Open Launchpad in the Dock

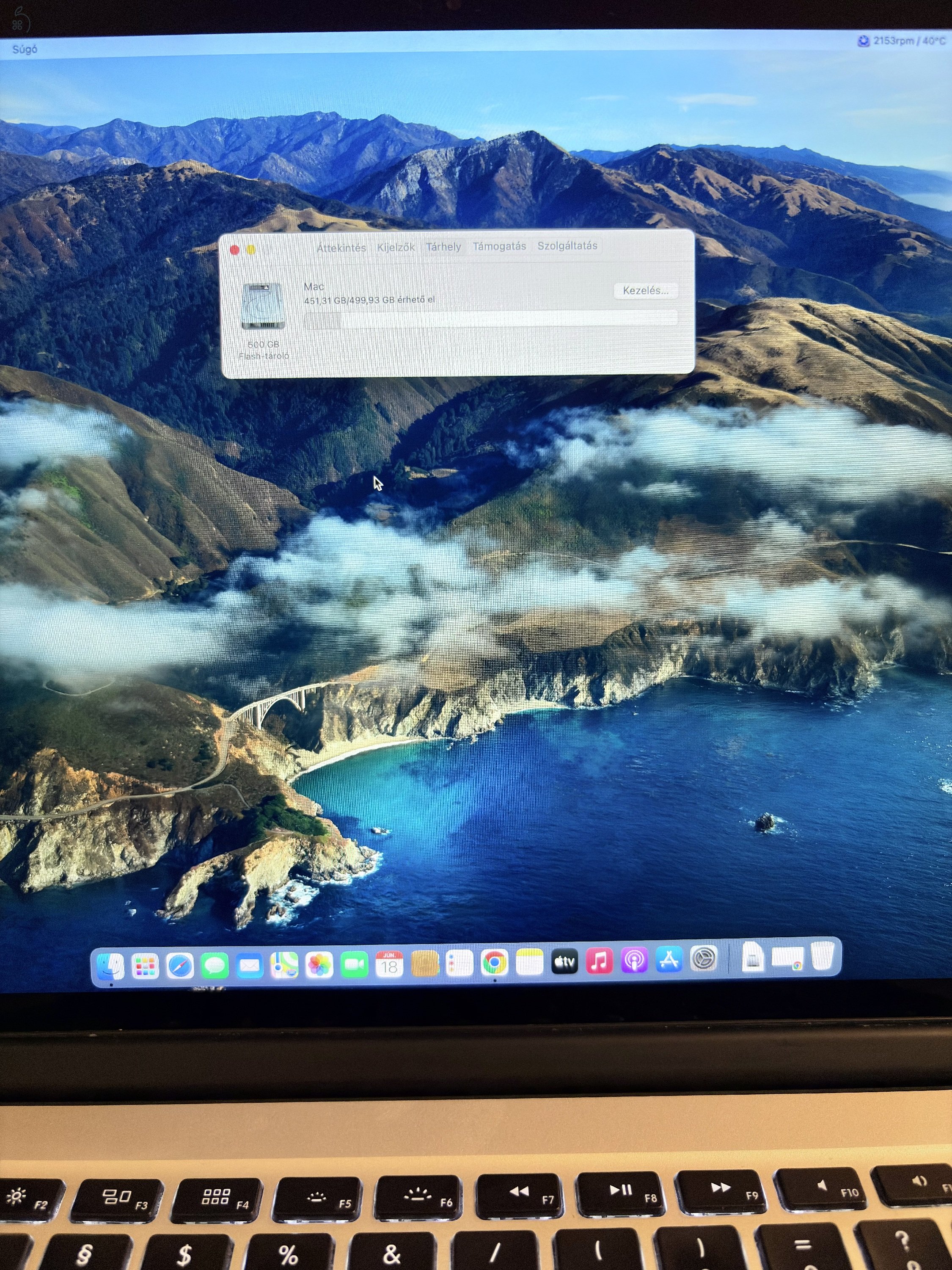point(145,966)
